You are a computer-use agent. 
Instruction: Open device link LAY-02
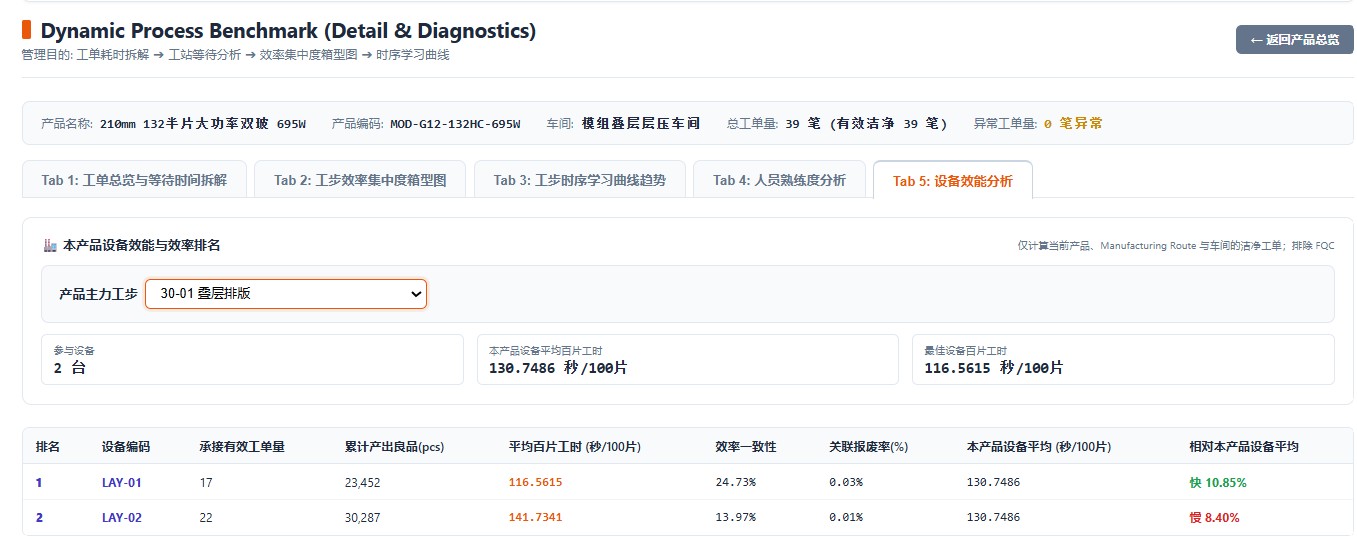coord(122,517)
